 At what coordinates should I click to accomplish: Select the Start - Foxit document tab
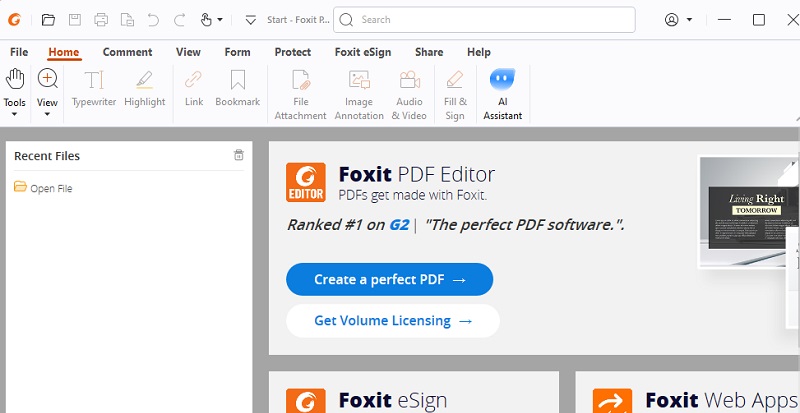tap(298, 20)
